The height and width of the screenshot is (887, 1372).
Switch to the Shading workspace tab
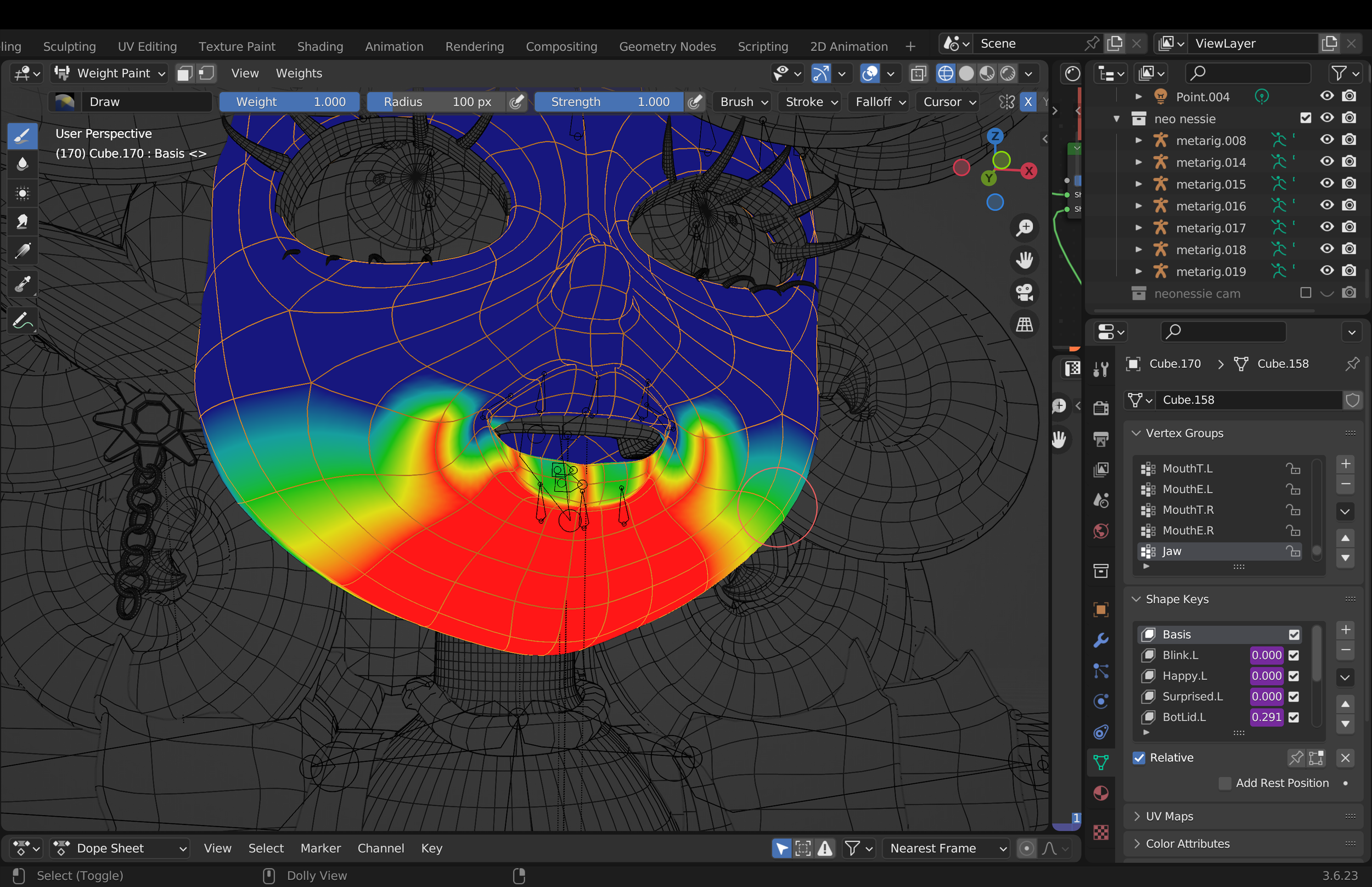pos(320,46)
